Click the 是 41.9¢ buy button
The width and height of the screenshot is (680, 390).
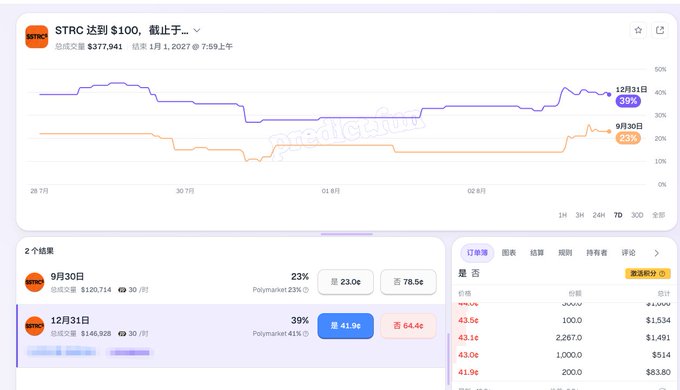click(346, 326)
